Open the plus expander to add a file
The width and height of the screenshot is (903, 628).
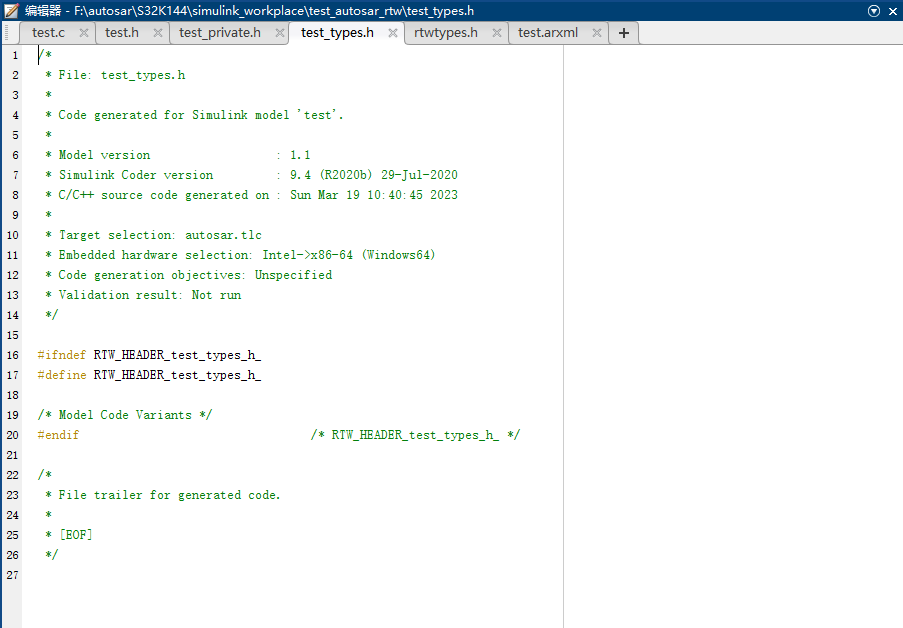point(623,32)
